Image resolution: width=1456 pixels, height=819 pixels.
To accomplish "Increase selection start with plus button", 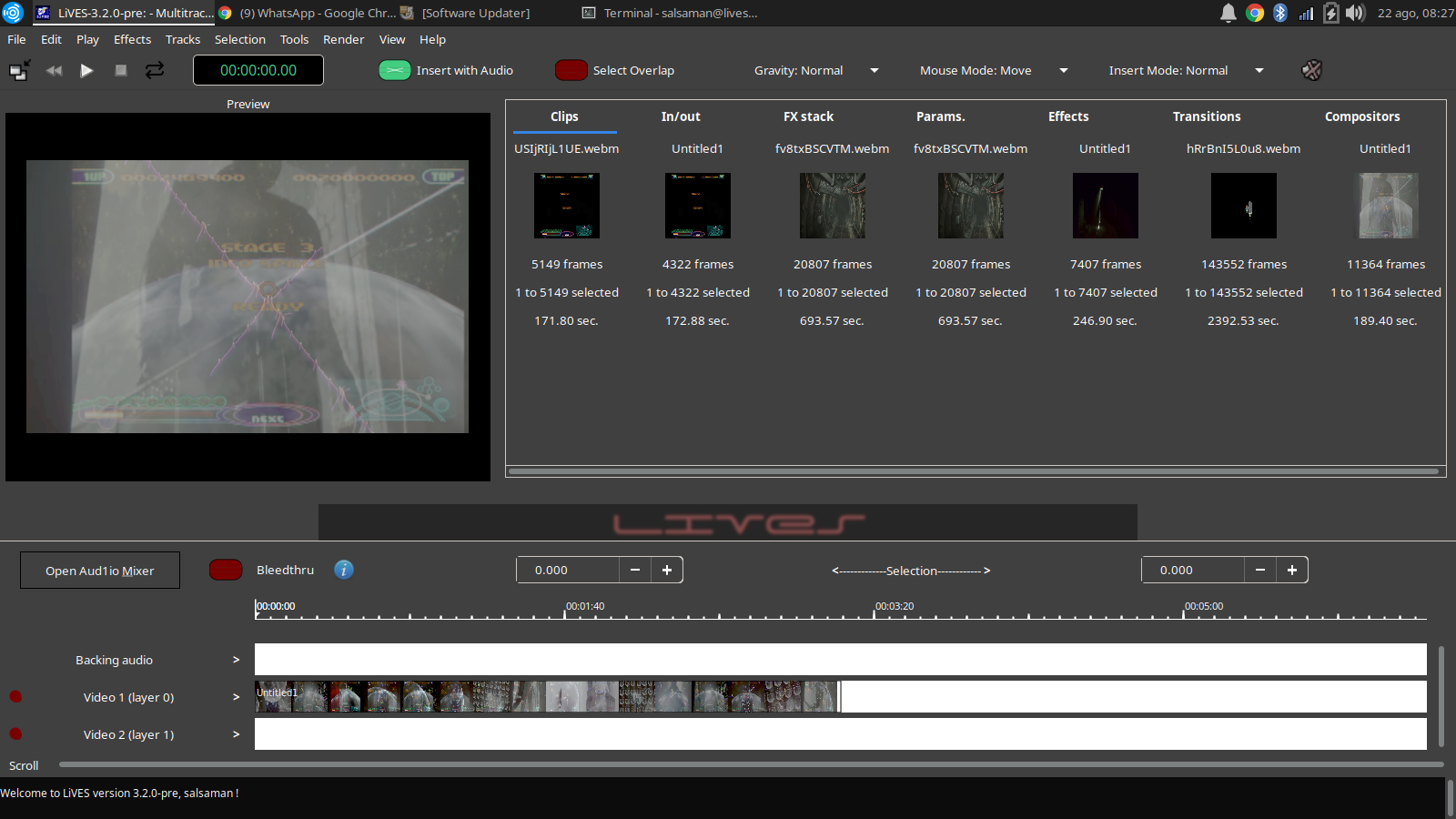I will tap(667, 570).
